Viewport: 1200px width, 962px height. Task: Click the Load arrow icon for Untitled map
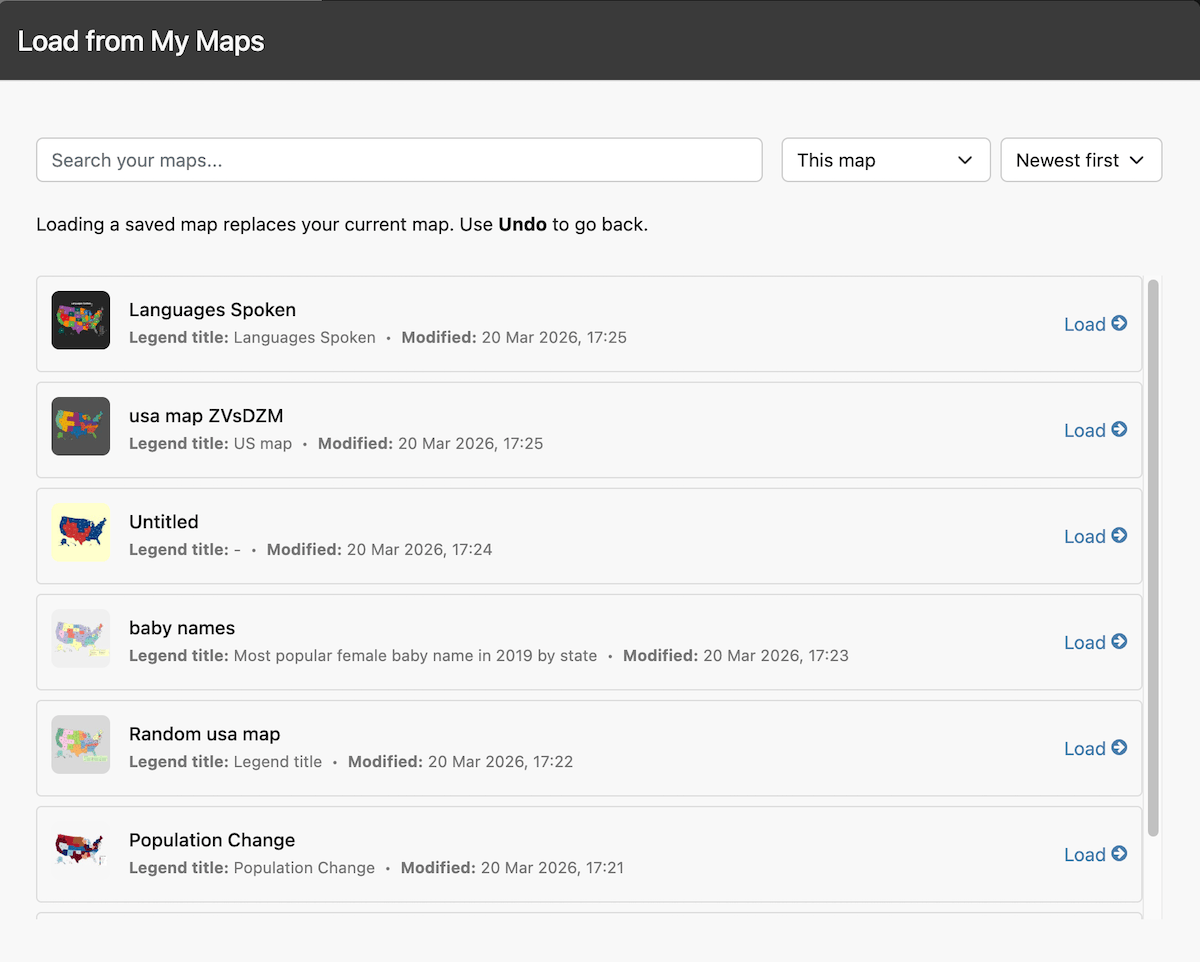click(1119, 535)
